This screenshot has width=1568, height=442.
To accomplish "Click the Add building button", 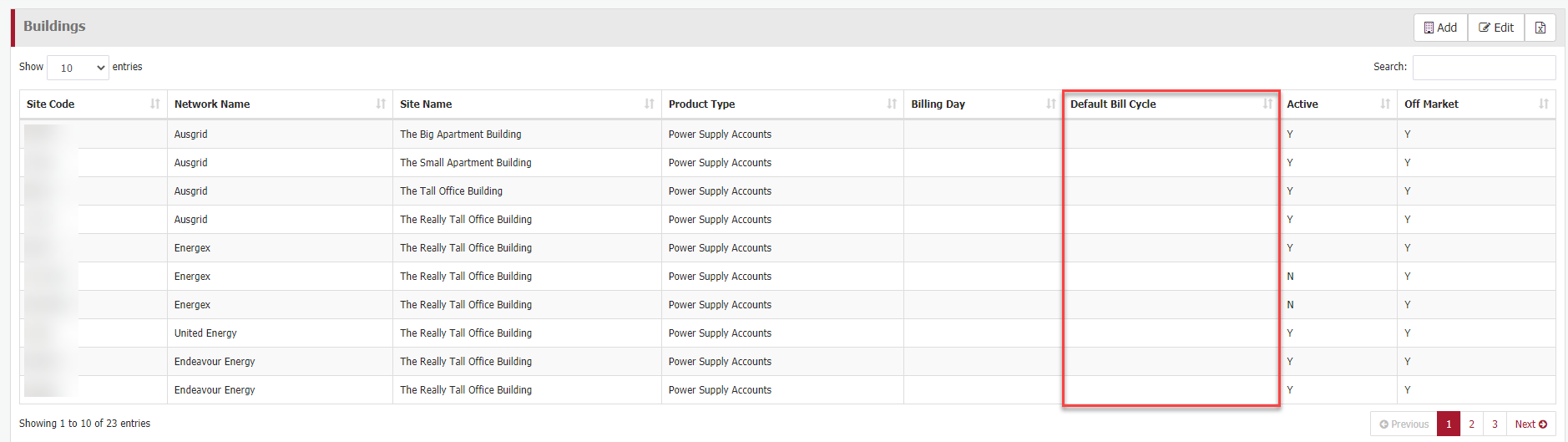I will 1440,28.
